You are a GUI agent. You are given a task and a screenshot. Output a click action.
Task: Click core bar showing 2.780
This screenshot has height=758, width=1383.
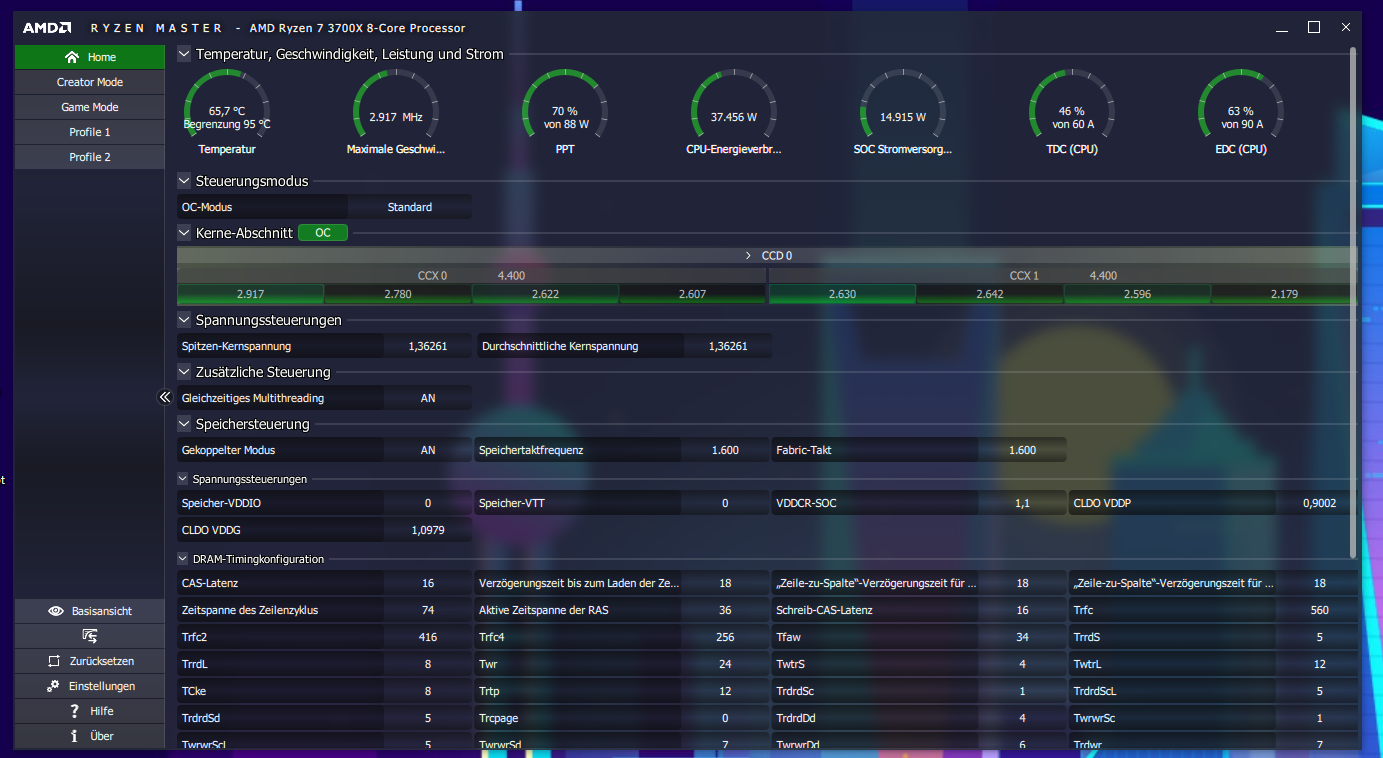point(398,294)
